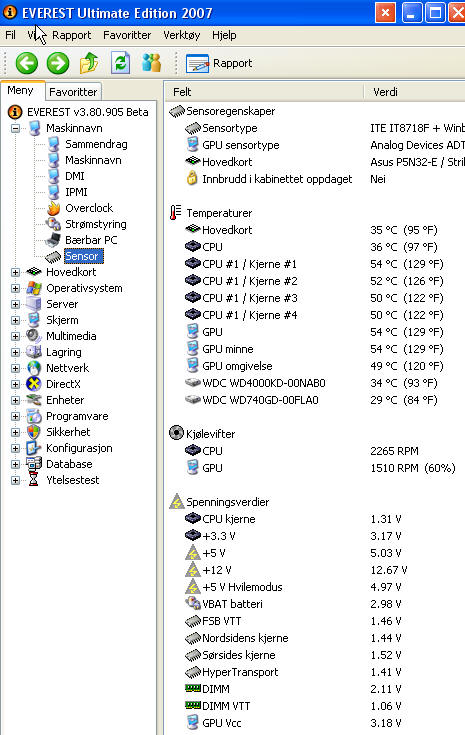Open the Fil menu
This screenshot has height=735, width=465.
tap(10, 35)
